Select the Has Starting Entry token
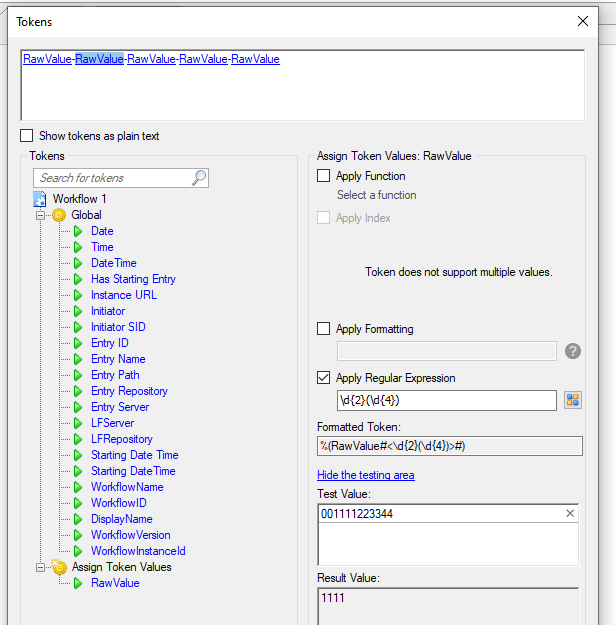Viewport: 616px width, 625px height. (x=133, y=279)
